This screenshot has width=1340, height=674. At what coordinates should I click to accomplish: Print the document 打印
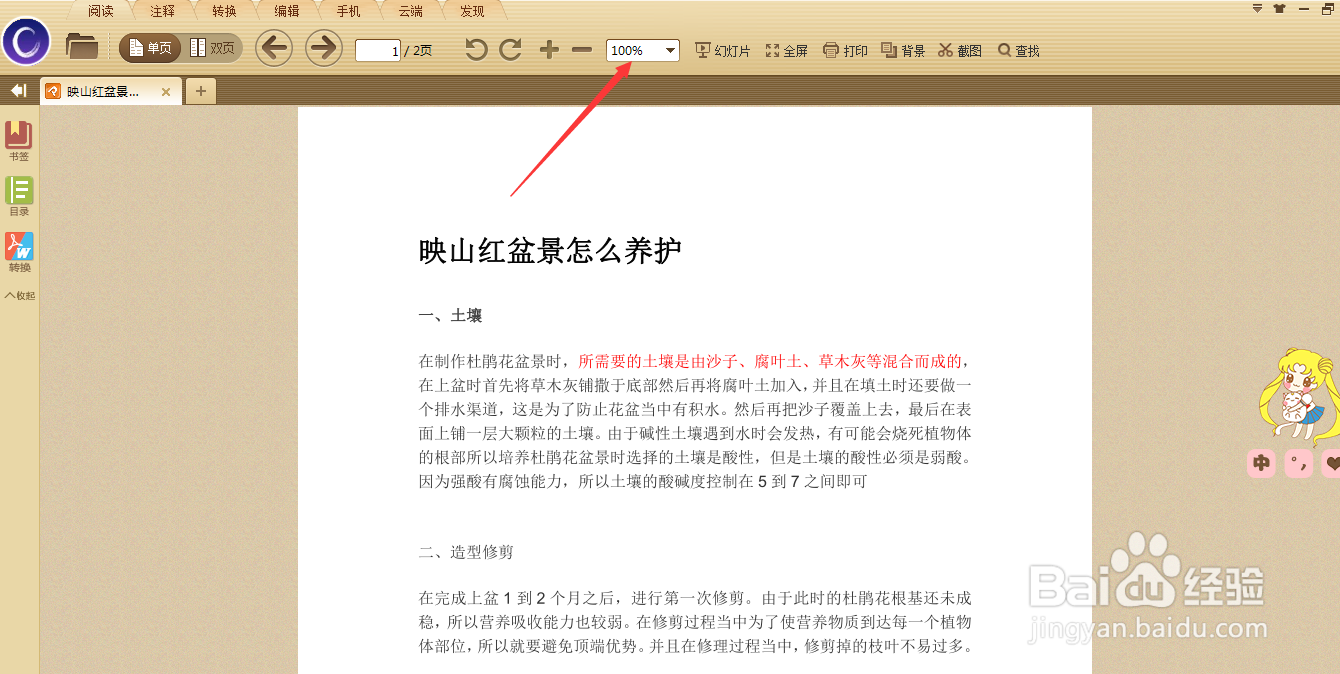pos(845,50)
